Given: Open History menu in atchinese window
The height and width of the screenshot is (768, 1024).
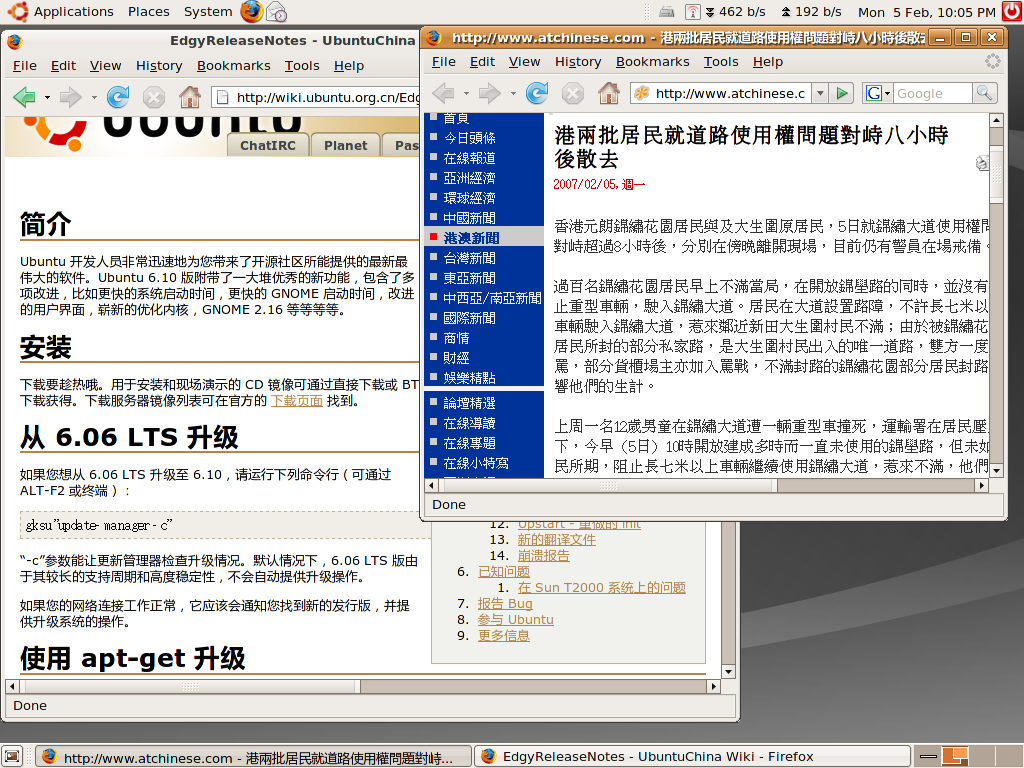Looking at the screenshot, I should (x=578, y=62).
